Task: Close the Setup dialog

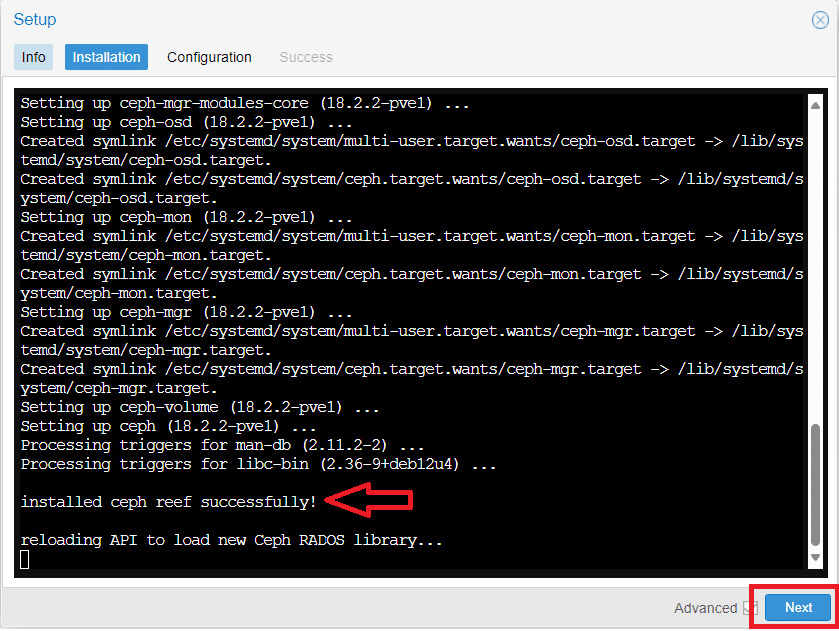Action: click(820, 20)
